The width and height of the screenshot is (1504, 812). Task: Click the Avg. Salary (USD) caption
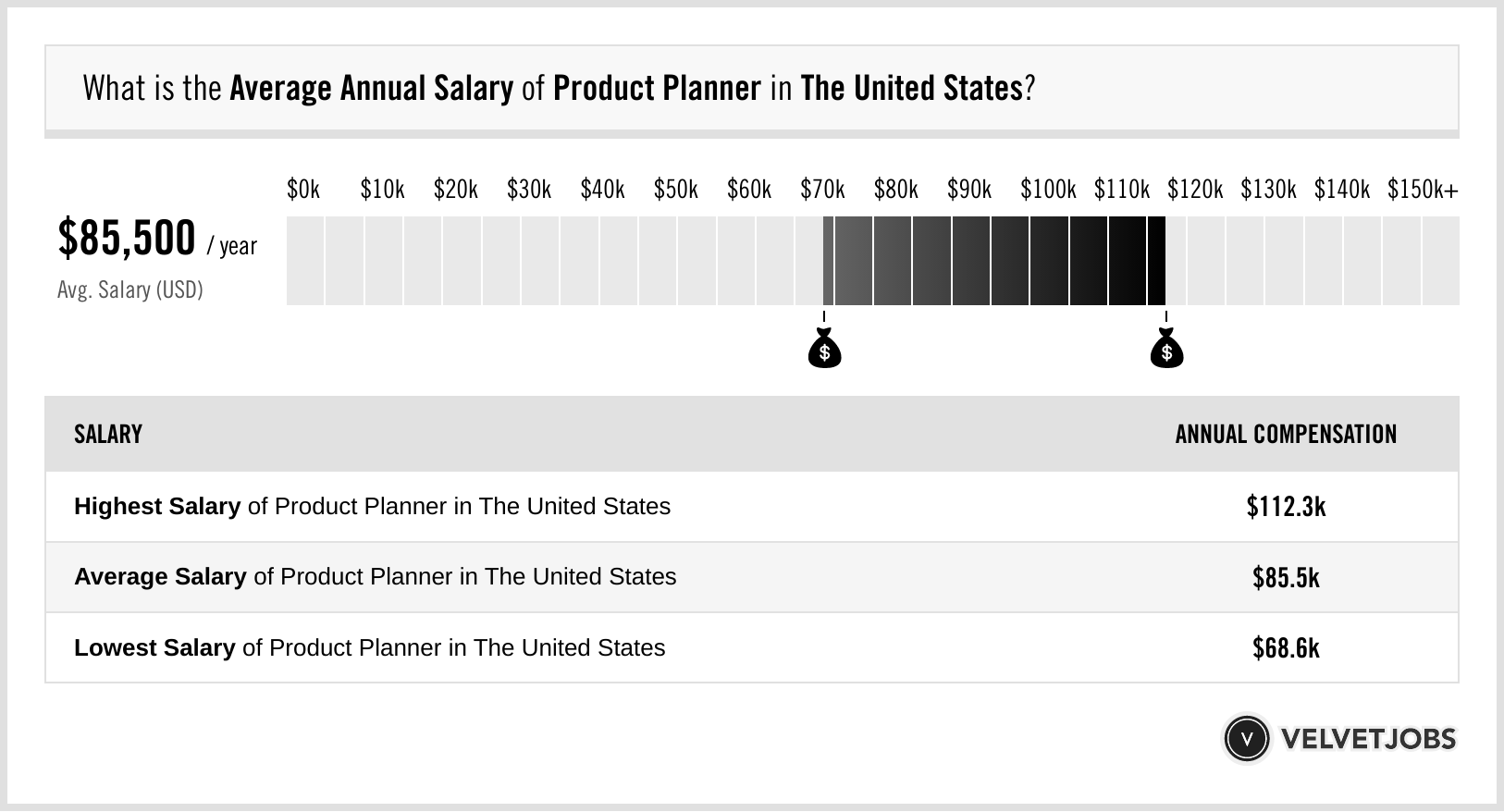129,290
